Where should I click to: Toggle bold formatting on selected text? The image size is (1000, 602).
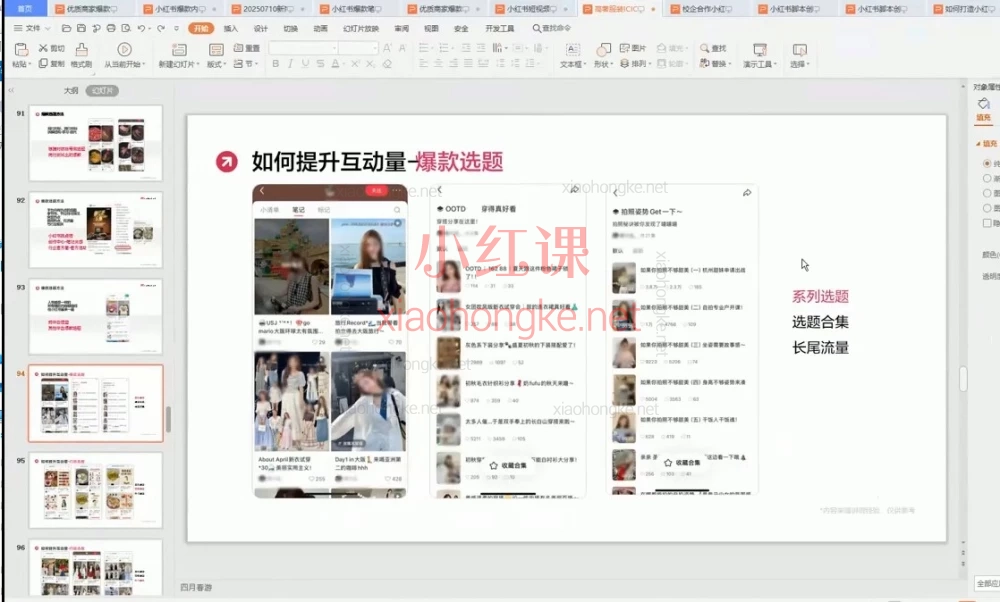[x=276, y=62]
